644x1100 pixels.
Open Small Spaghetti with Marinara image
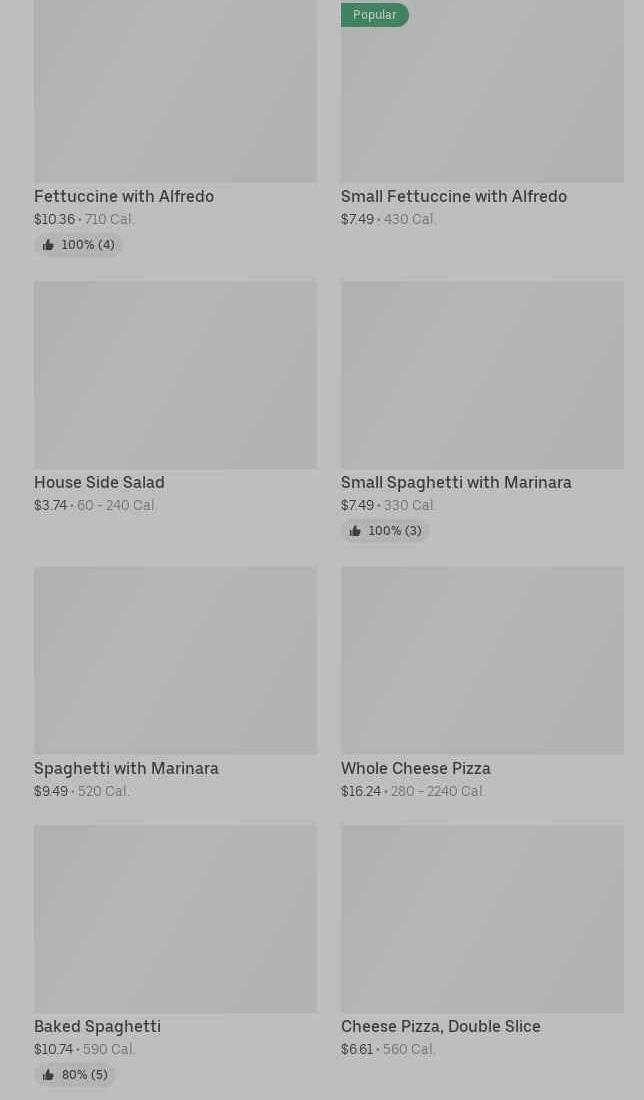(x=482, y=375)
